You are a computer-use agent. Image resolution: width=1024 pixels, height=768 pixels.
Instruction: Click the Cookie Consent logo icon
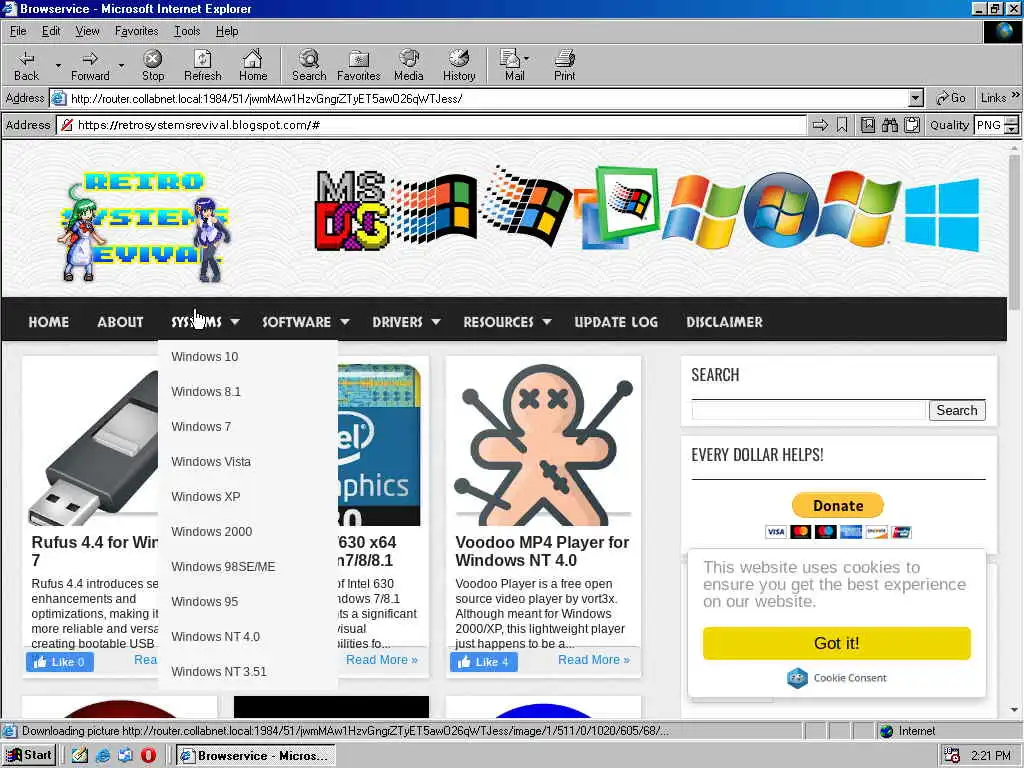(797, 678)
